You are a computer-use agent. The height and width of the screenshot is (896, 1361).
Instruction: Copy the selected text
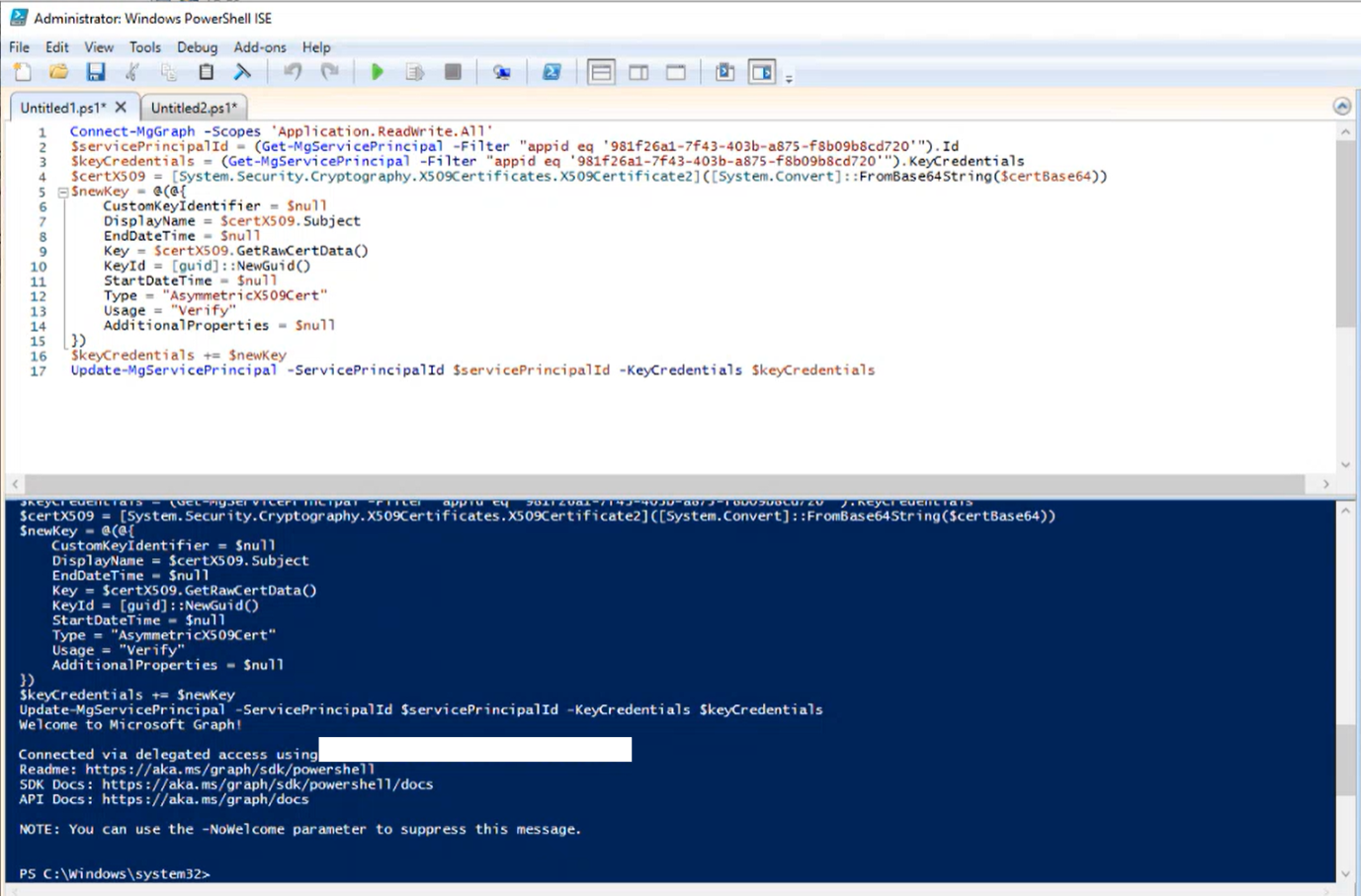coord(169,72)
